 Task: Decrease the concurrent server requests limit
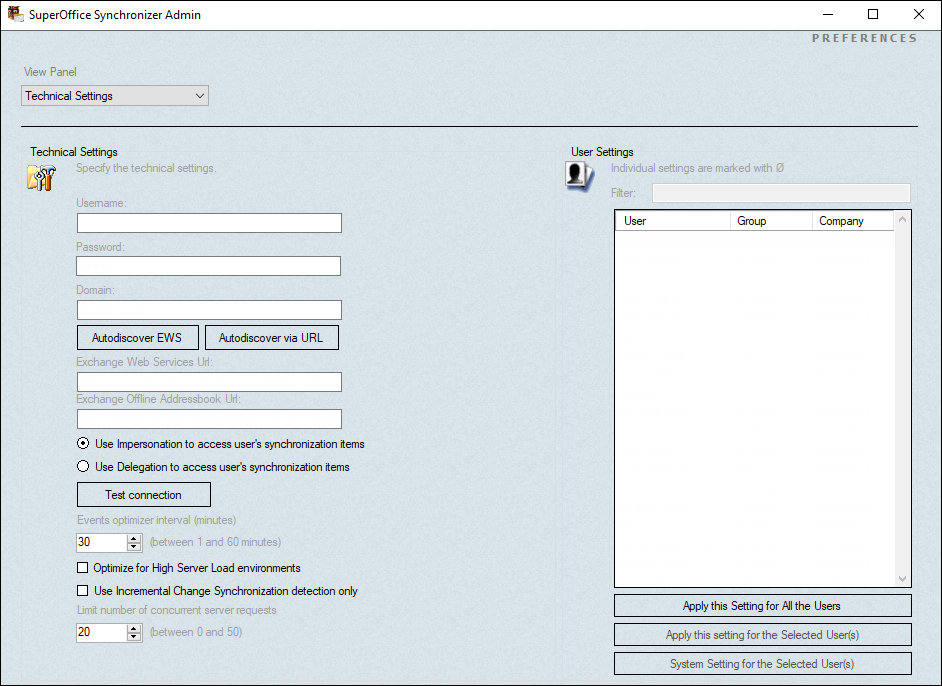tap(134, 637)
